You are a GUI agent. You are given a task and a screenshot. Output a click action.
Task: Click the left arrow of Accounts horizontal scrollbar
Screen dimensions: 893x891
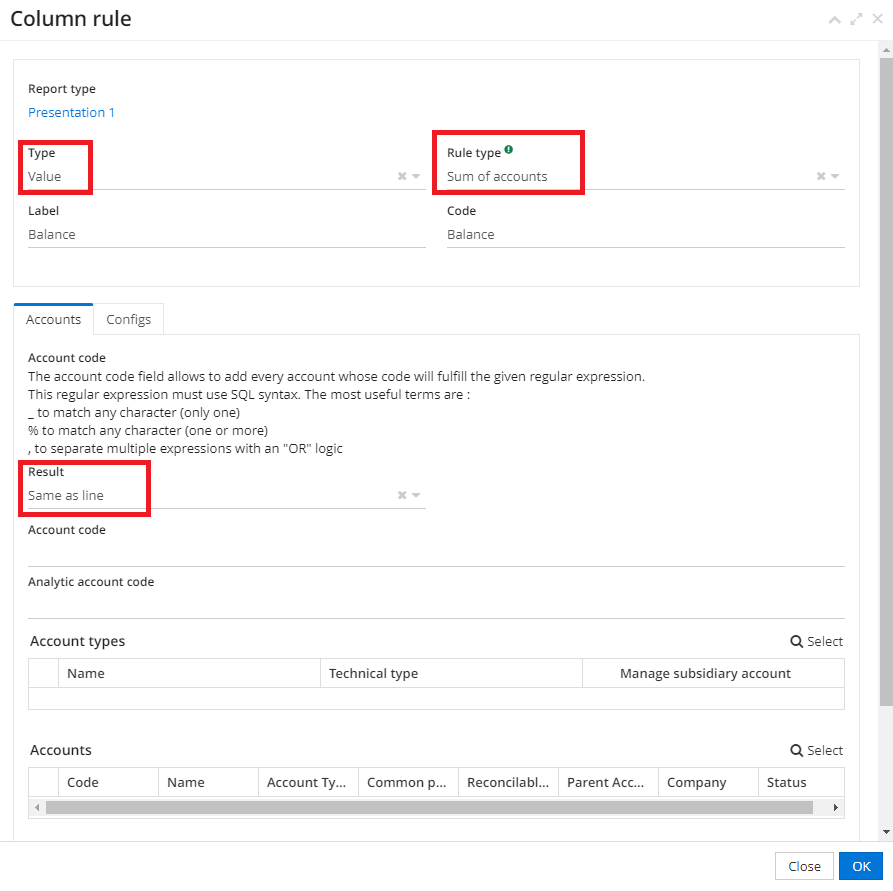(37, 807)
